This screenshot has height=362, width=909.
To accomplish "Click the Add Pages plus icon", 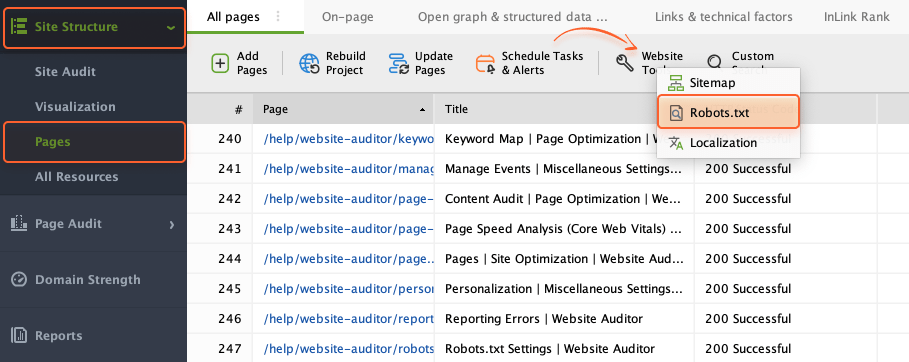I will click(220, 63).
